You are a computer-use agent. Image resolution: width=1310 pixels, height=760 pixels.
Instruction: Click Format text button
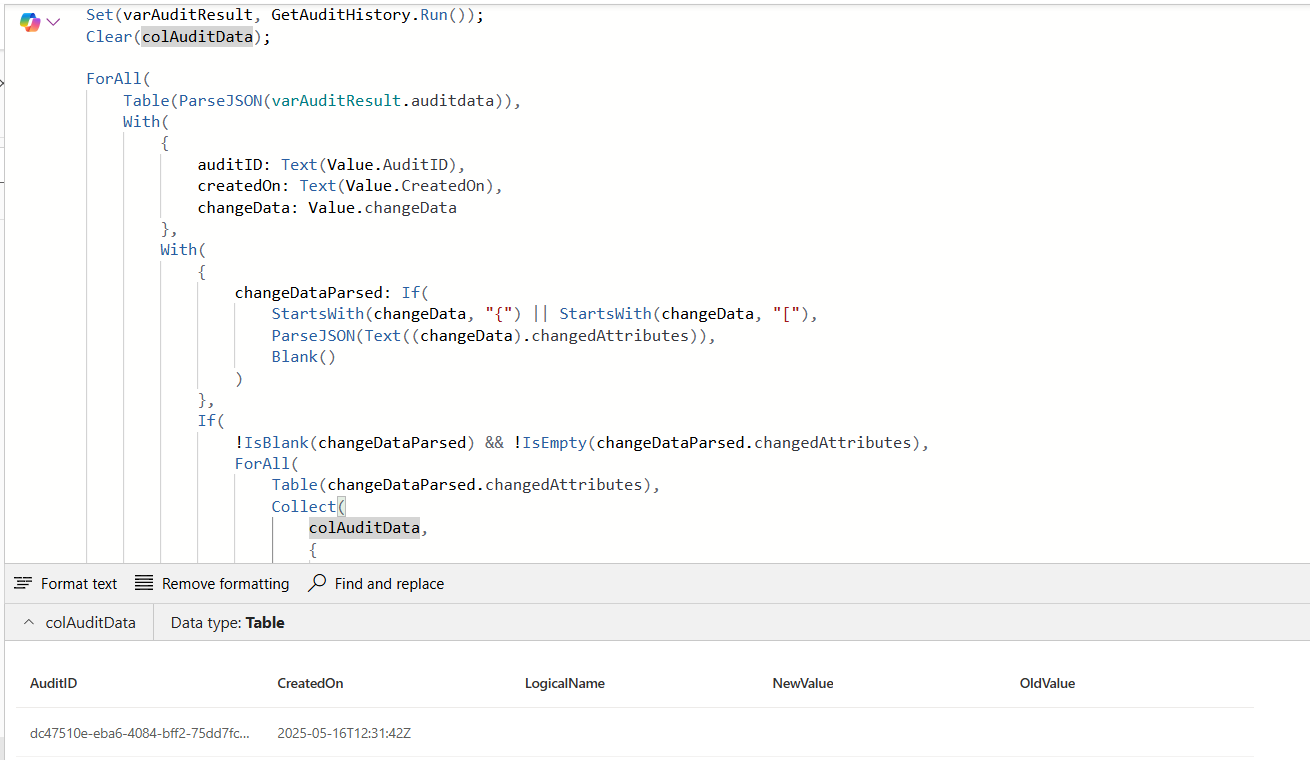66,583
